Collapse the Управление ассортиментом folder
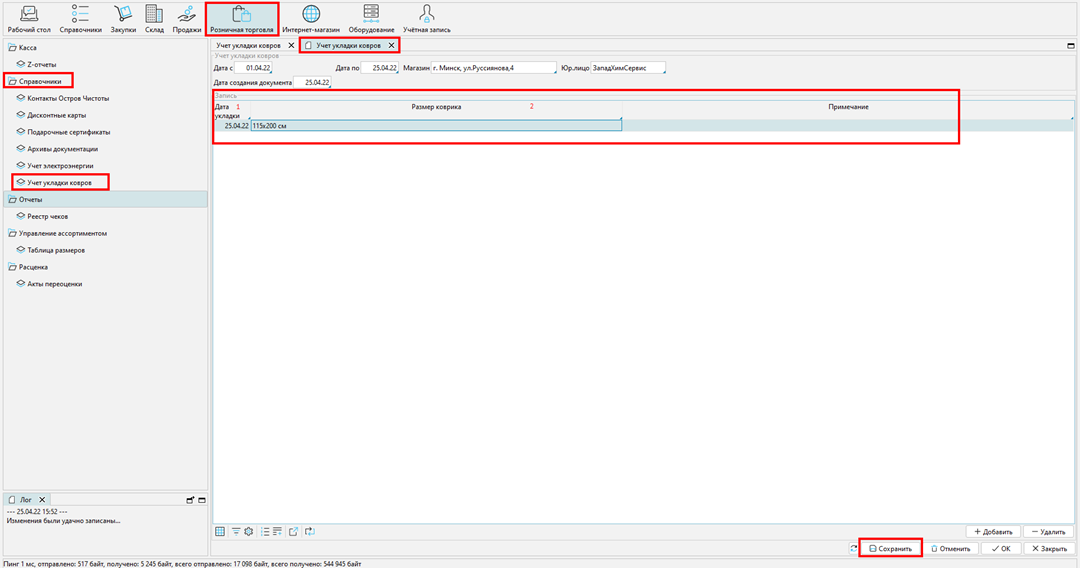This screenshot has width=1080, height=568. click(13, 233)
